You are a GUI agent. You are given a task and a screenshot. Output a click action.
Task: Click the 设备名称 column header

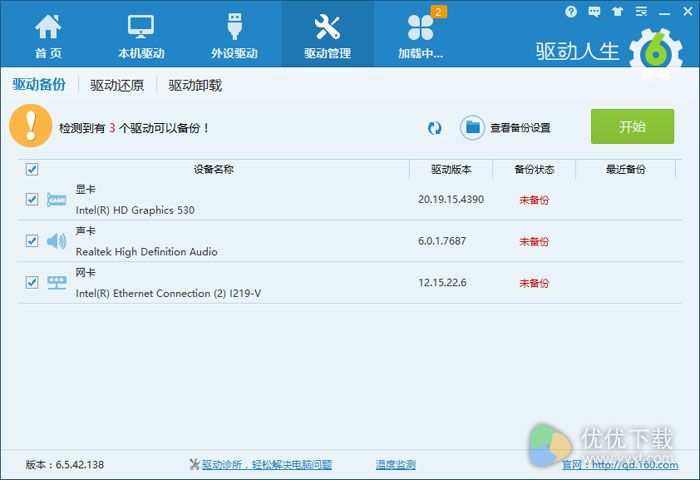pos(213,169)
